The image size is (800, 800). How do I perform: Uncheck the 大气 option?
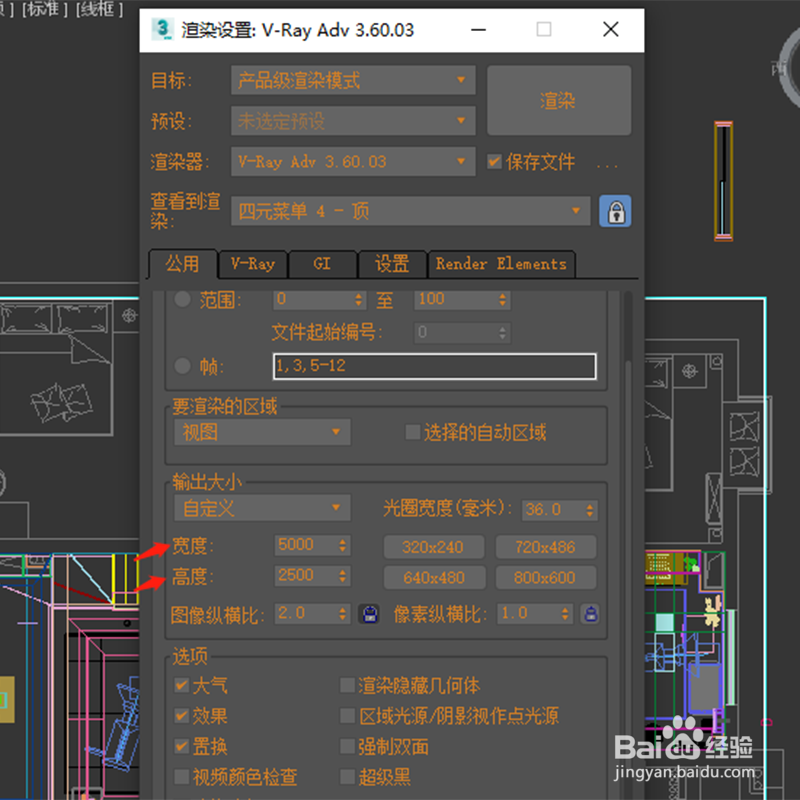pos(182,685)
